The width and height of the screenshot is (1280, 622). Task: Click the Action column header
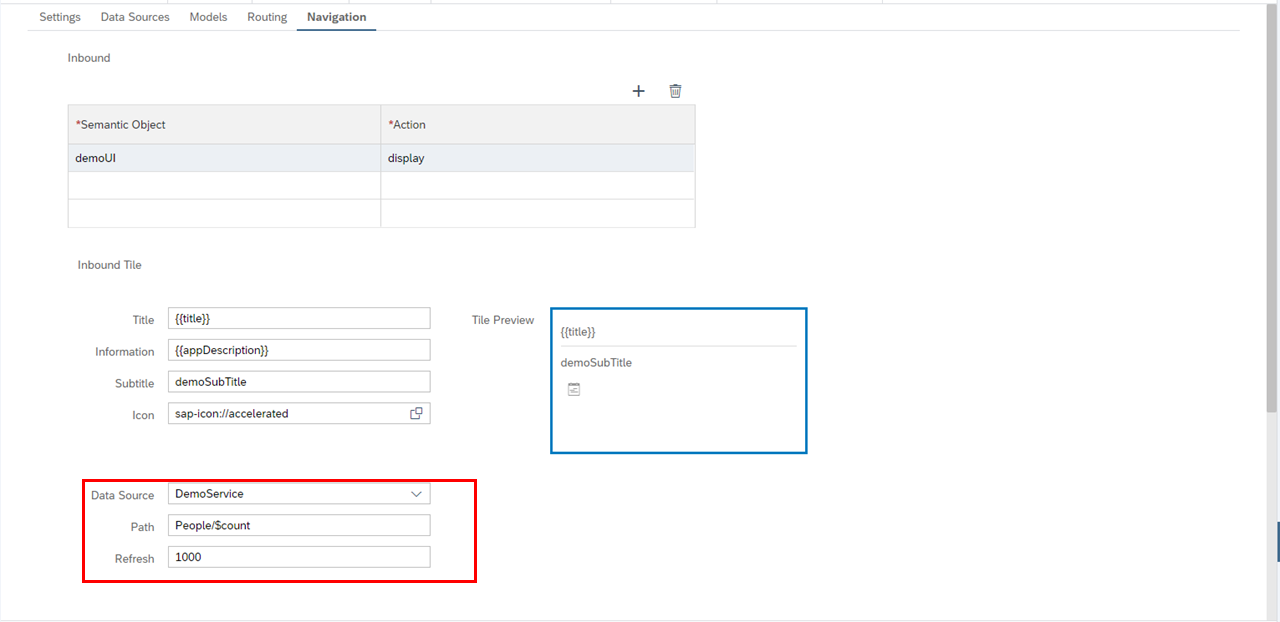(x=538, y=125)
